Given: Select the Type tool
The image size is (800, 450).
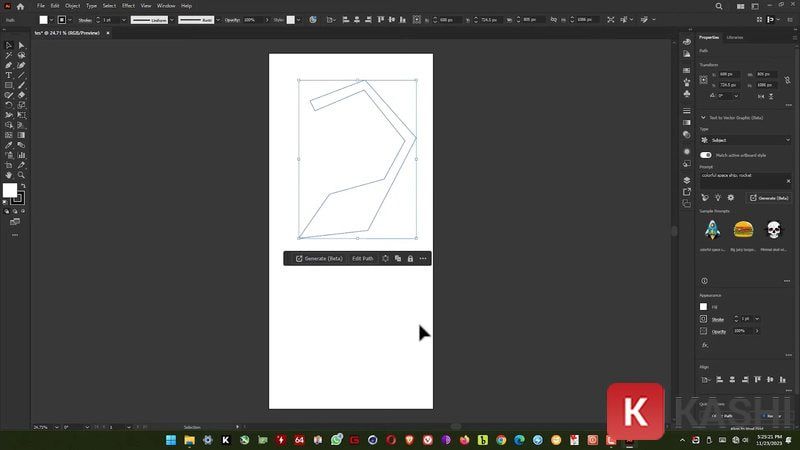Looking at the screenshot, I should pos(9,75).
